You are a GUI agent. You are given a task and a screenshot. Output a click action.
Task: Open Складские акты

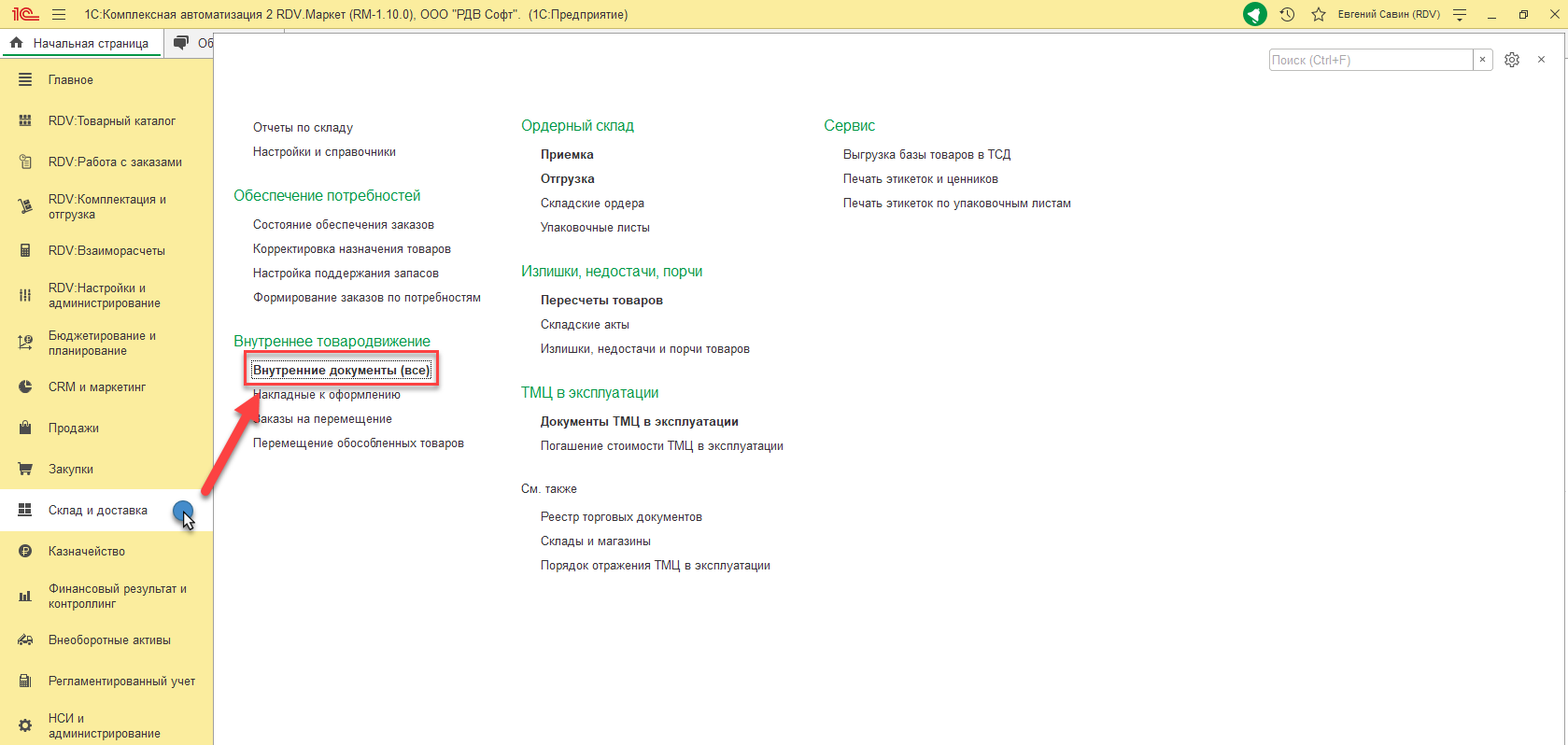pyautogui.click(x=585, y=325)
